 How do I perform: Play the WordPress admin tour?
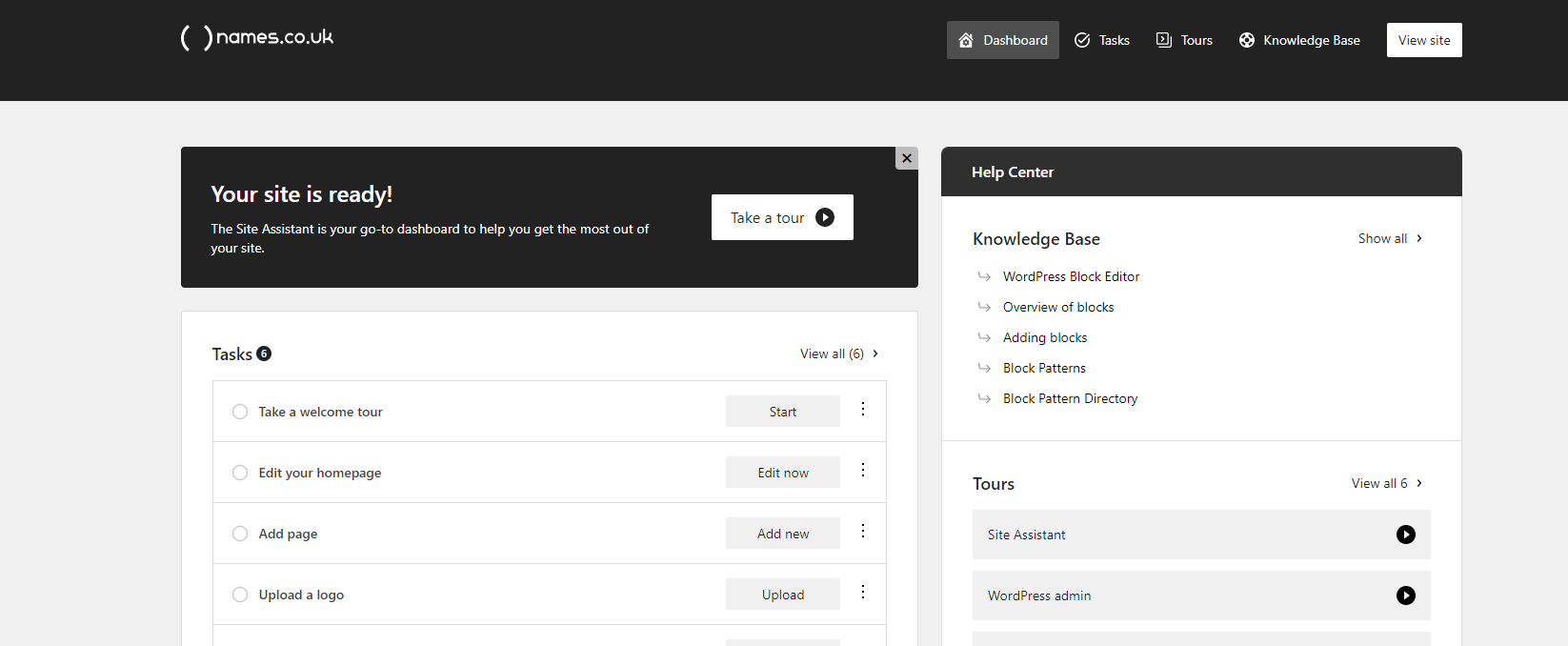click(1405, 596)
